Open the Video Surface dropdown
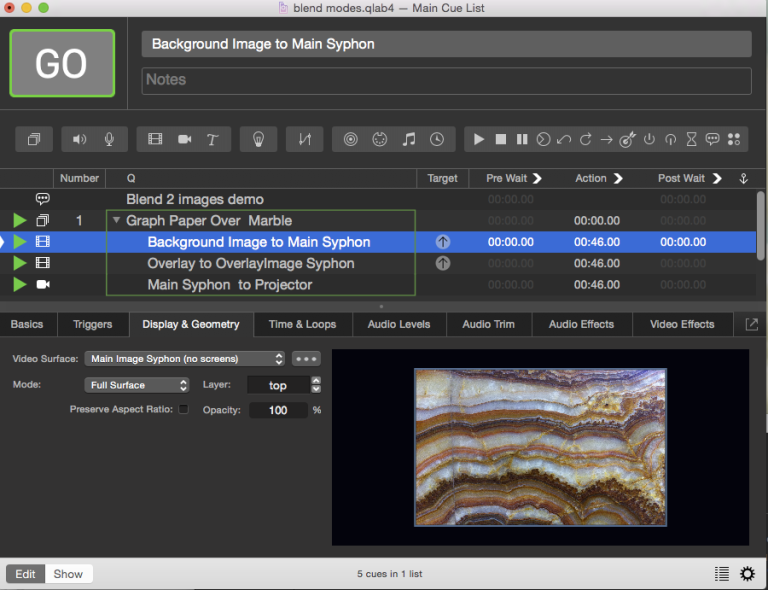This screenshot has height=590, width=768. (184, 358)
